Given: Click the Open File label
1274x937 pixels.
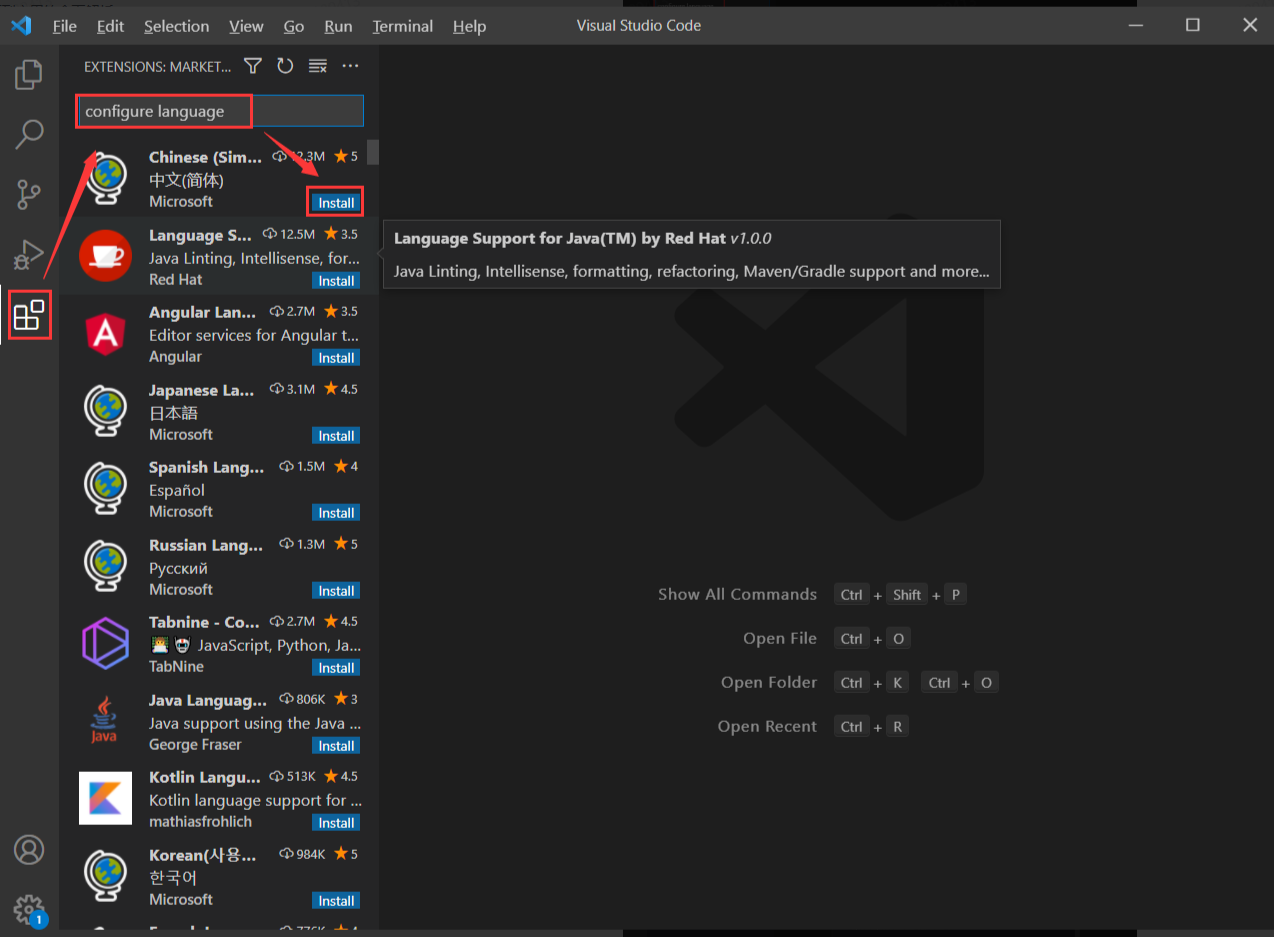Looking at the screenshot, I should click(x=780, y=638).
